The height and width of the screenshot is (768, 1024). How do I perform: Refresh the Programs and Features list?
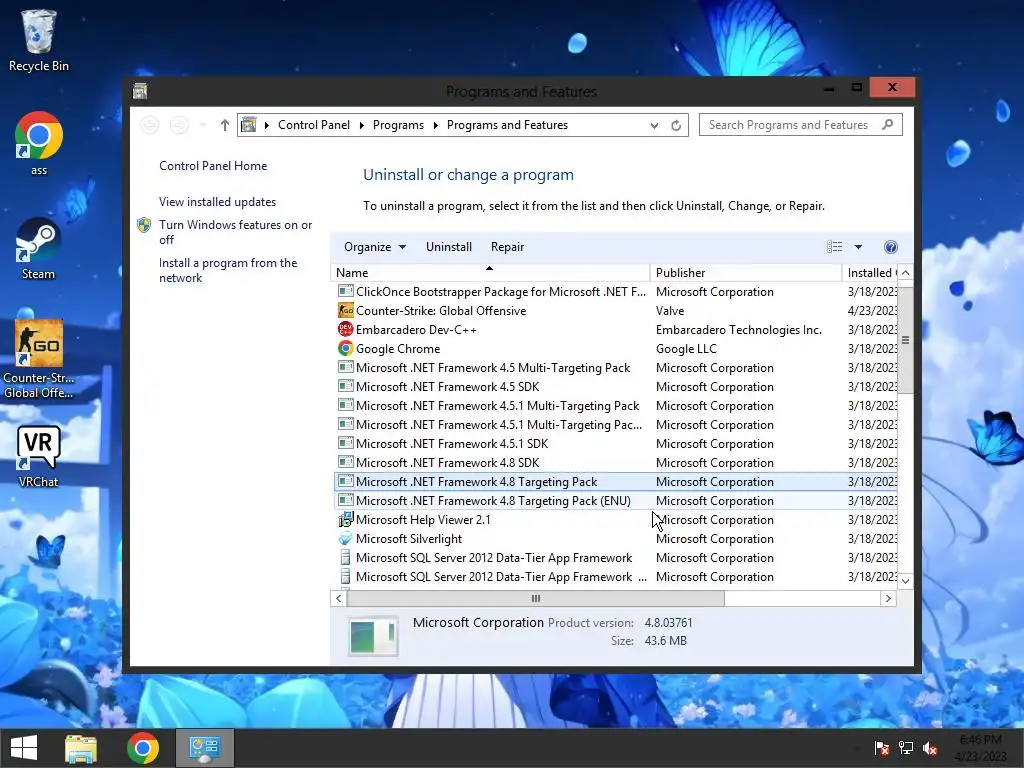coord(676,125)
